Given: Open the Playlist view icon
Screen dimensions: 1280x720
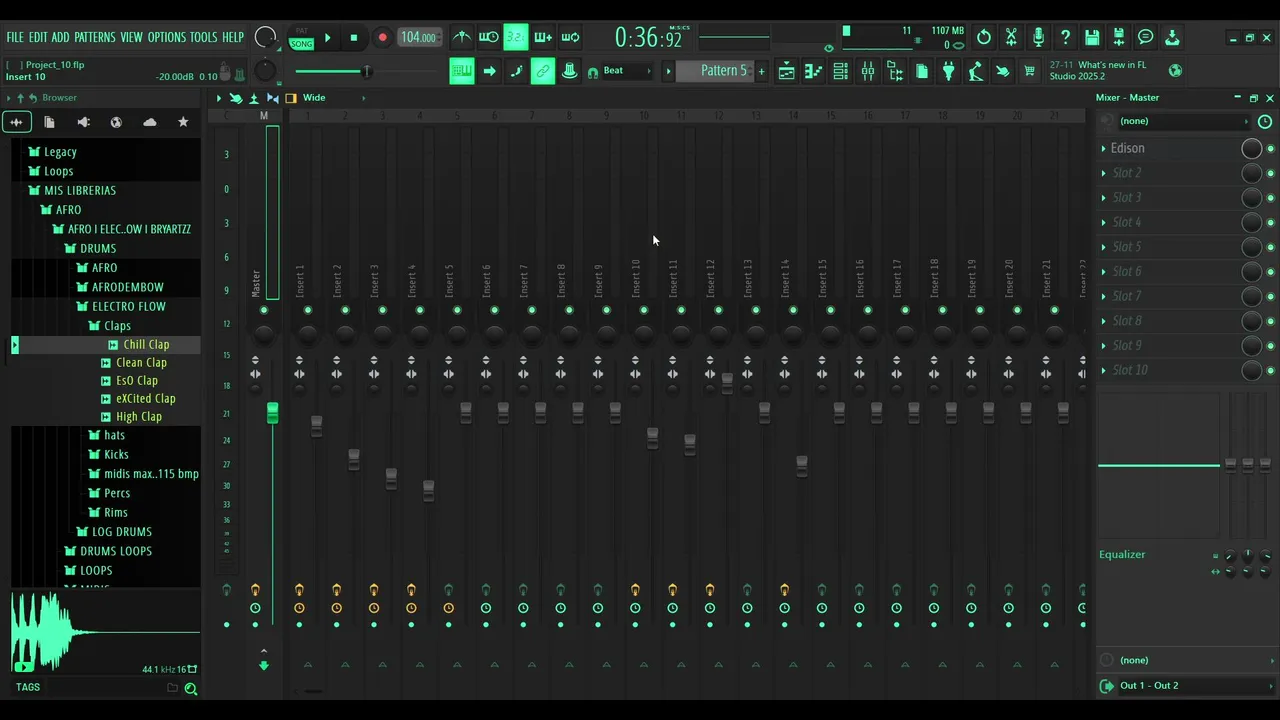Looking at the screenshot, I should (787, 71).
